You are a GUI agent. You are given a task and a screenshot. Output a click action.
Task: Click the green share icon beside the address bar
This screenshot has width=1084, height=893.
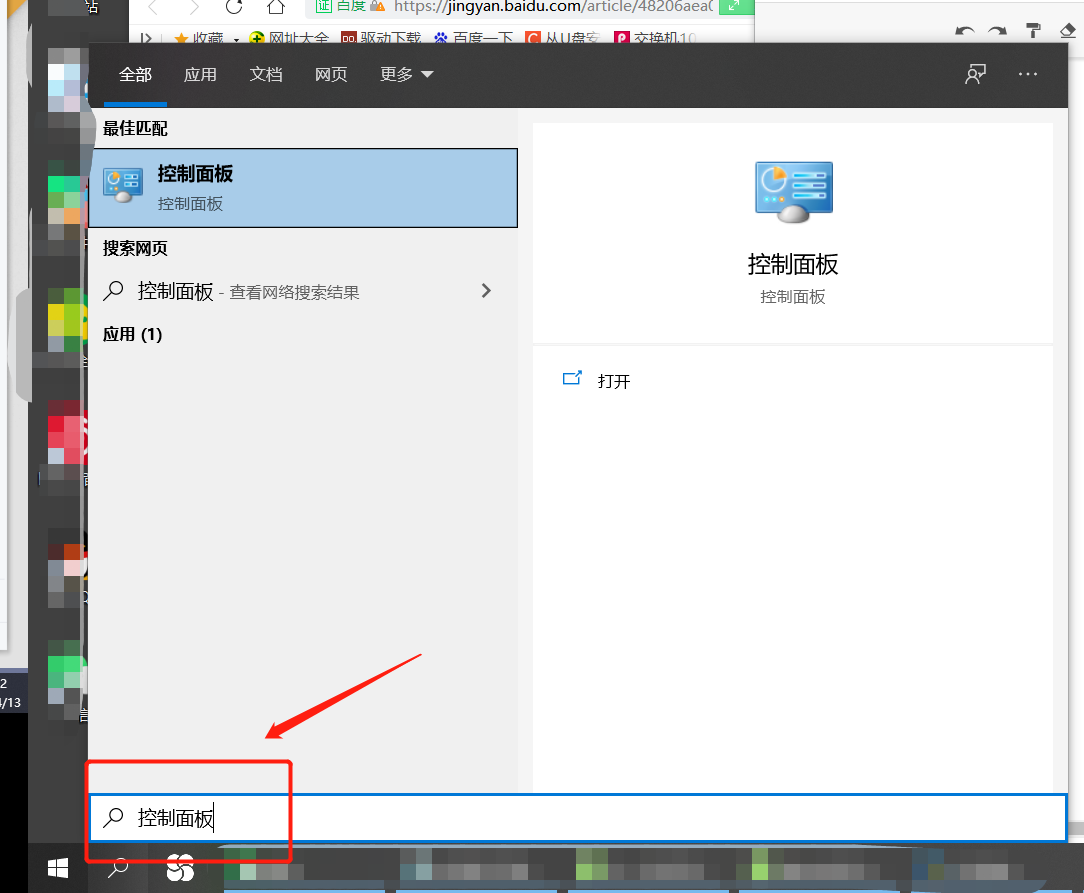click(735, 7)
